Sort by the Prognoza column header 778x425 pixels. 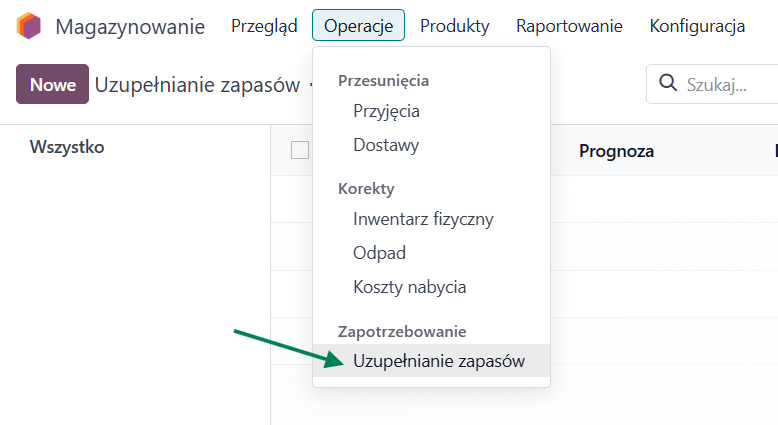click(616, 151)
